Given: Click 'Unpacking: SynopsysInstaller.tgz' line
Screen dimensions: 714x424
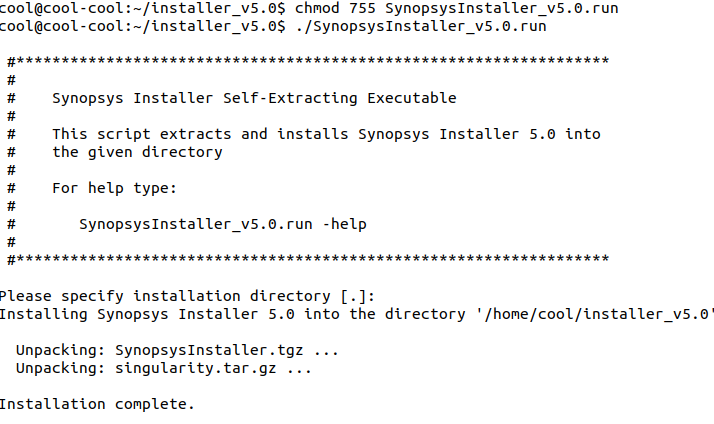Looking at the screenshot, I should (178, 351).
